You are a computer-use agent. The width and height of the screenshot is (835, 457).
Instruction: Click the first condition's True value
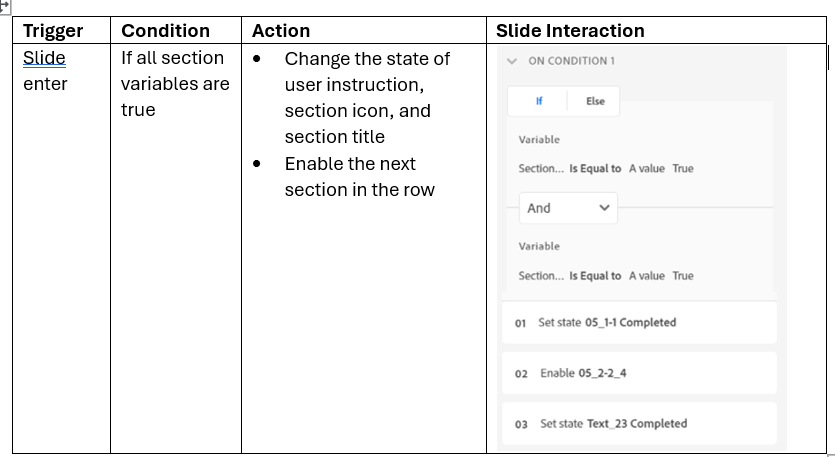pyautogui.click(x=683, y=169)
